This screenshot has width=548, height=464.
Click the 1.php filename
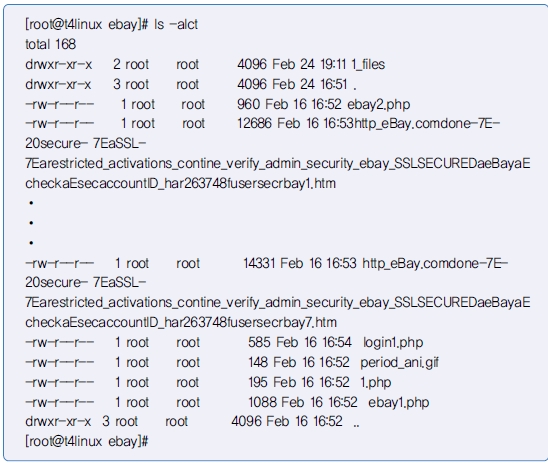[x=376, y=383]
